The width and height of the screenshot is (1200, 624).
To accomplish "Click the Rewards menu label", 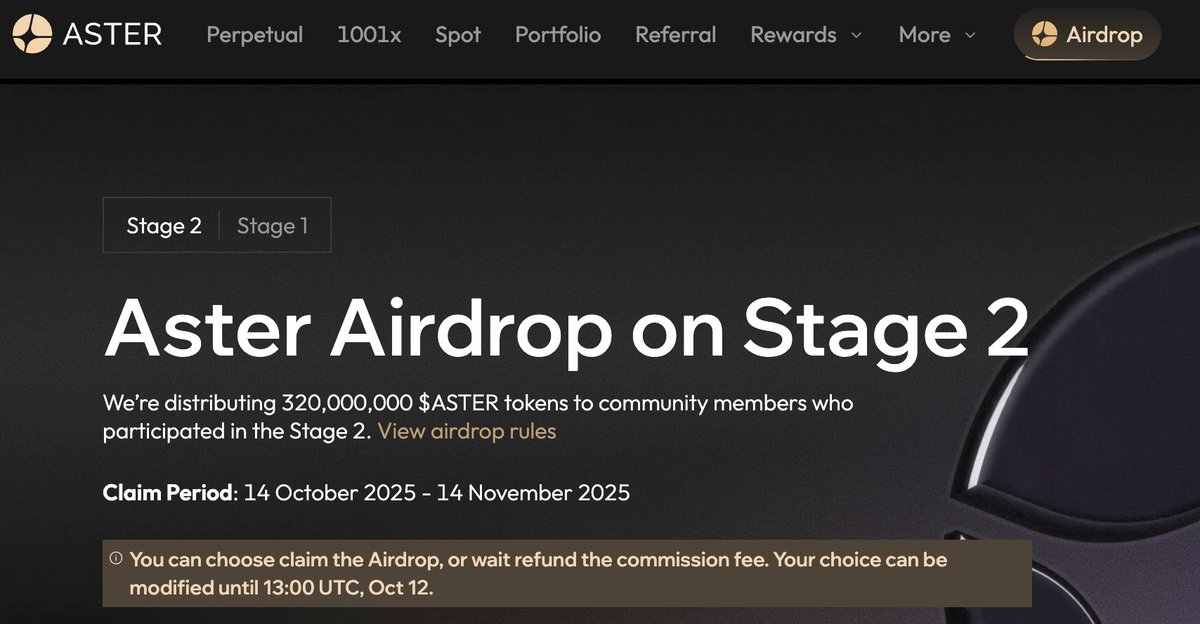I will pos(795,35).
